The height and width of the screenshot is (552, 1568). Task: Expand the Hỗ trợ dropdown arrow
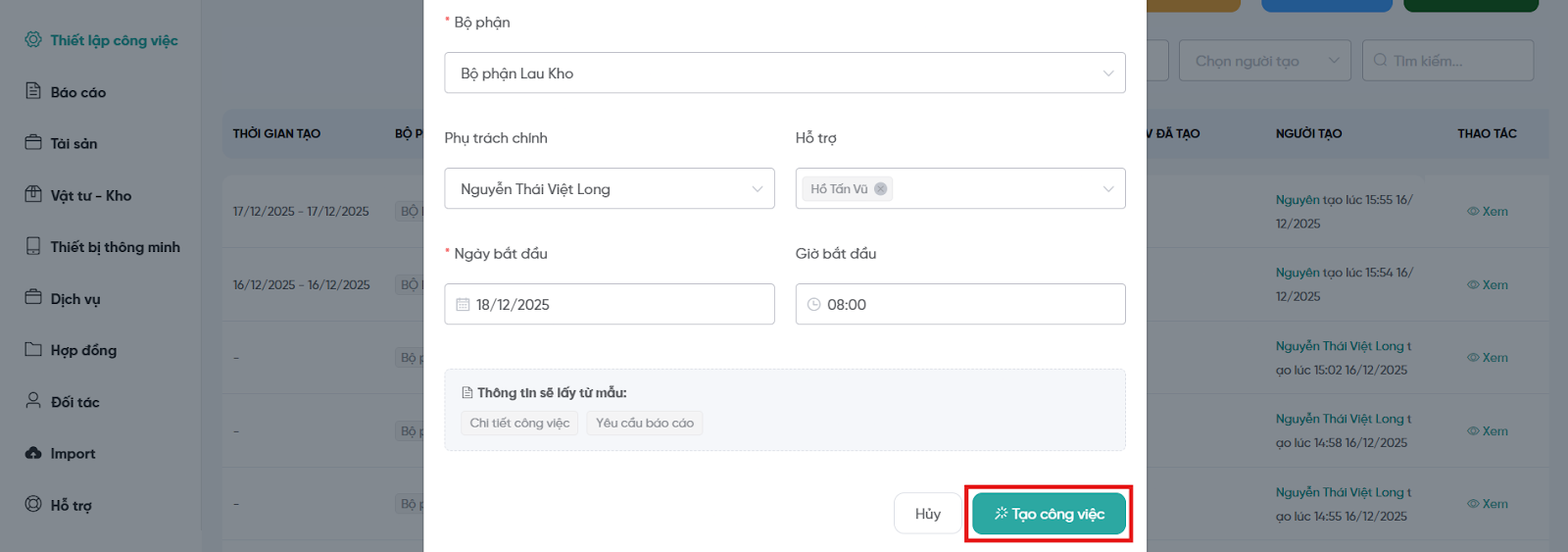[1107, 189]
